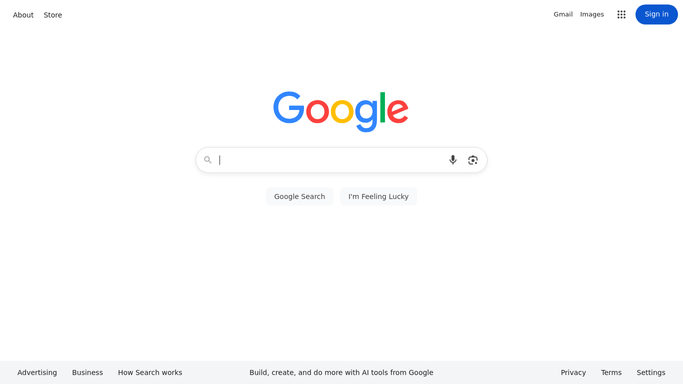Click the Google logo
Viewport: 683px width, 384px height.
(x=341, y=111)
